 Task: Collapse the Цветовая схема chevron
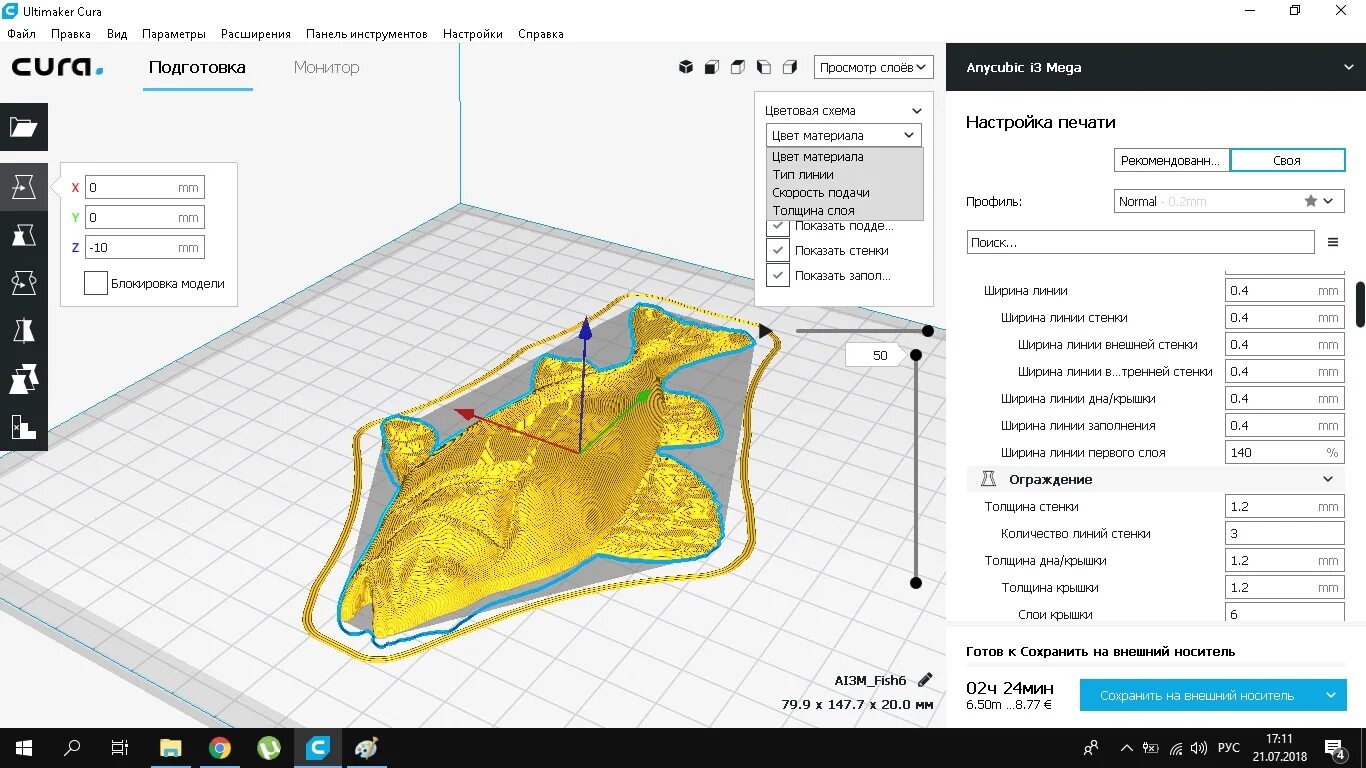[x=916, y=111]
